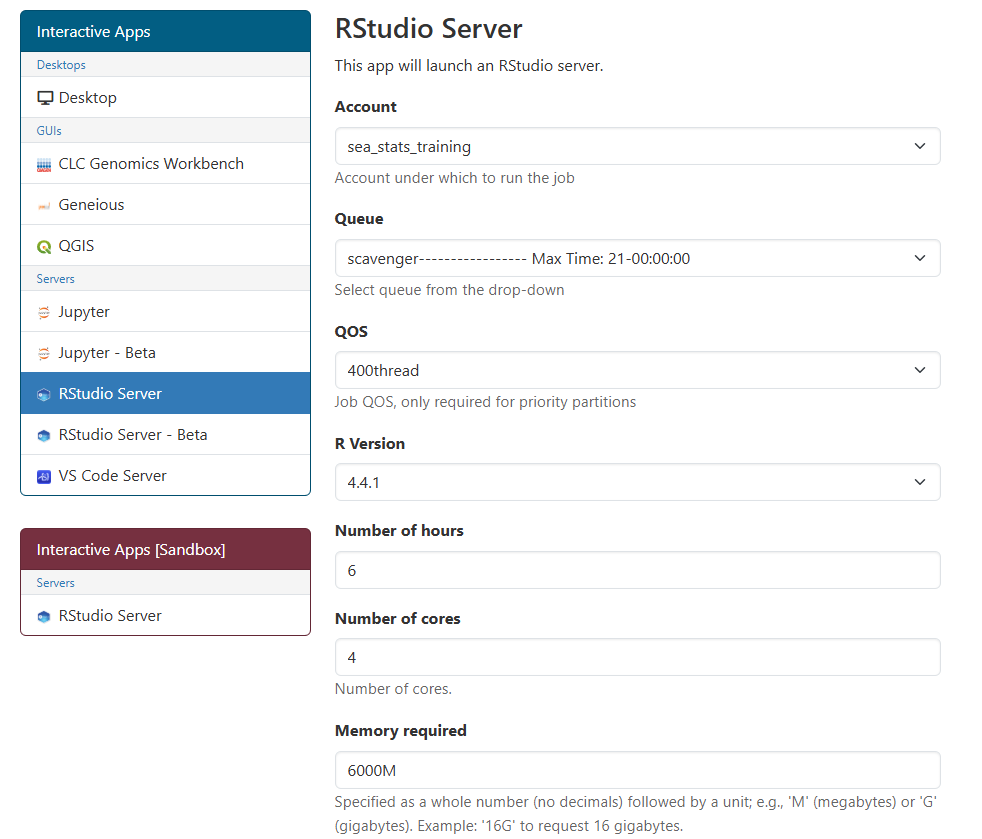Click the Number of hours label
982x839 pixels.
[x=399, y=530]
